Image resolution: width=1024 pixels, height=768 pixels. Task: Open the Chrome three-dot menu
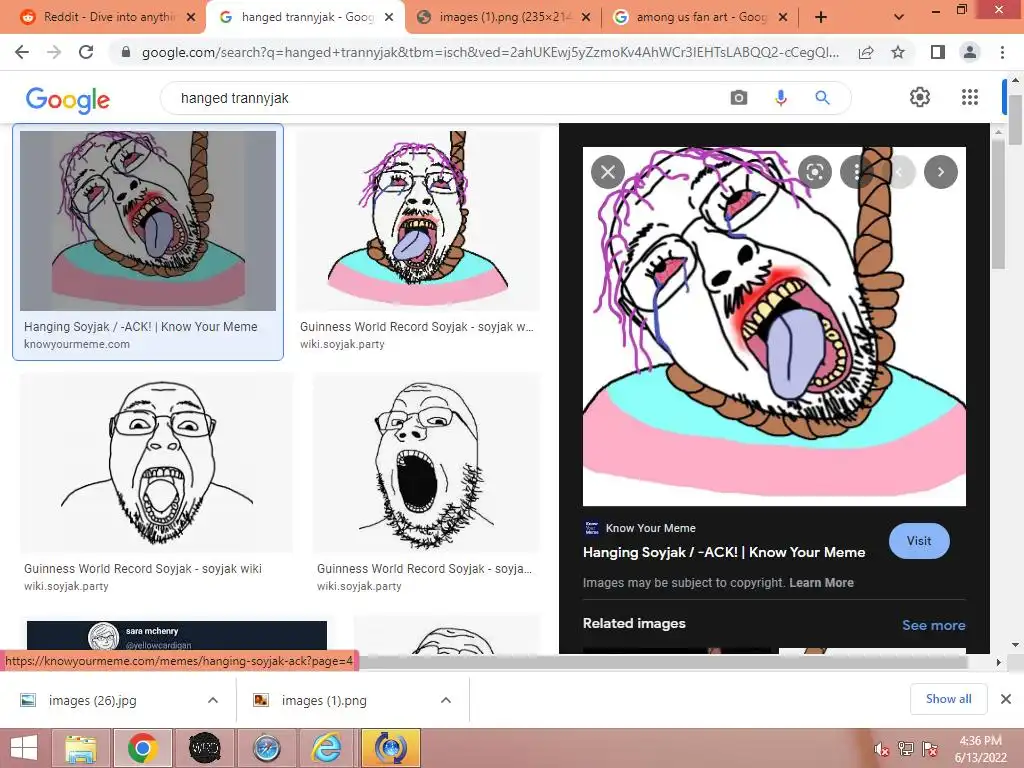point(1002,52)
